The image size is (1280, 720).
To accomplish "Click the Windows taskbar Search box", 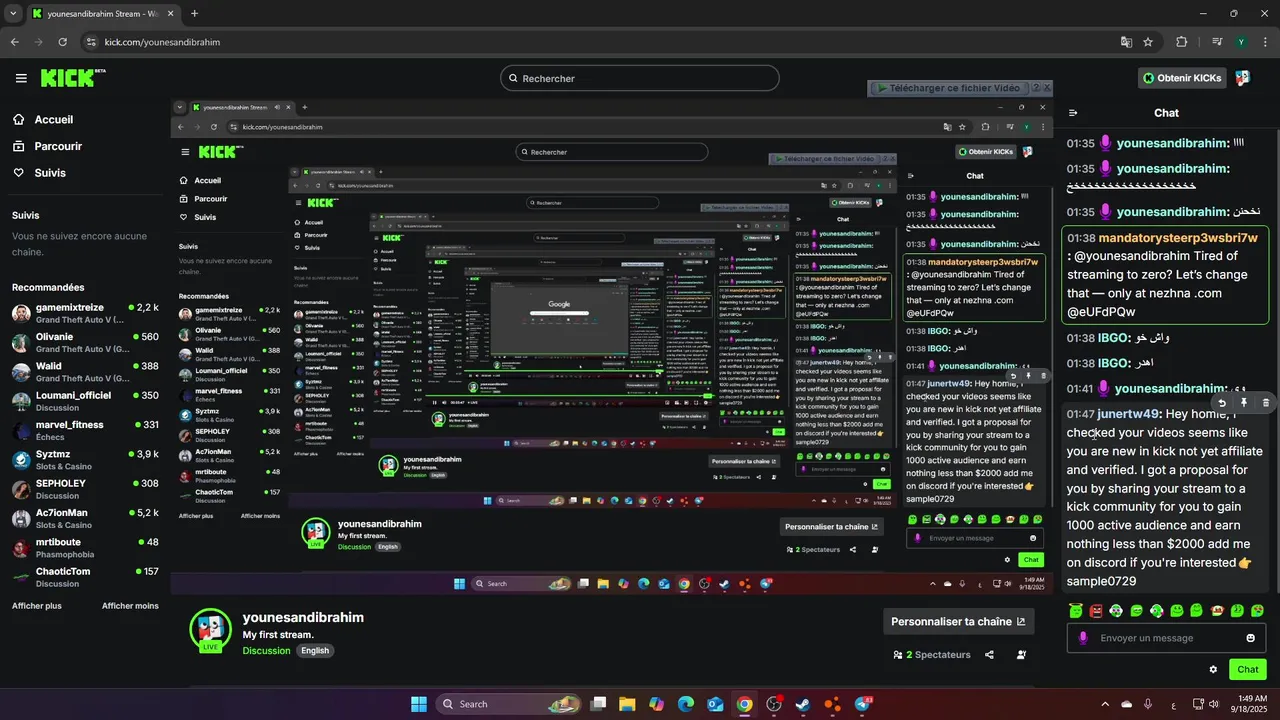I will tap(508, 704).
